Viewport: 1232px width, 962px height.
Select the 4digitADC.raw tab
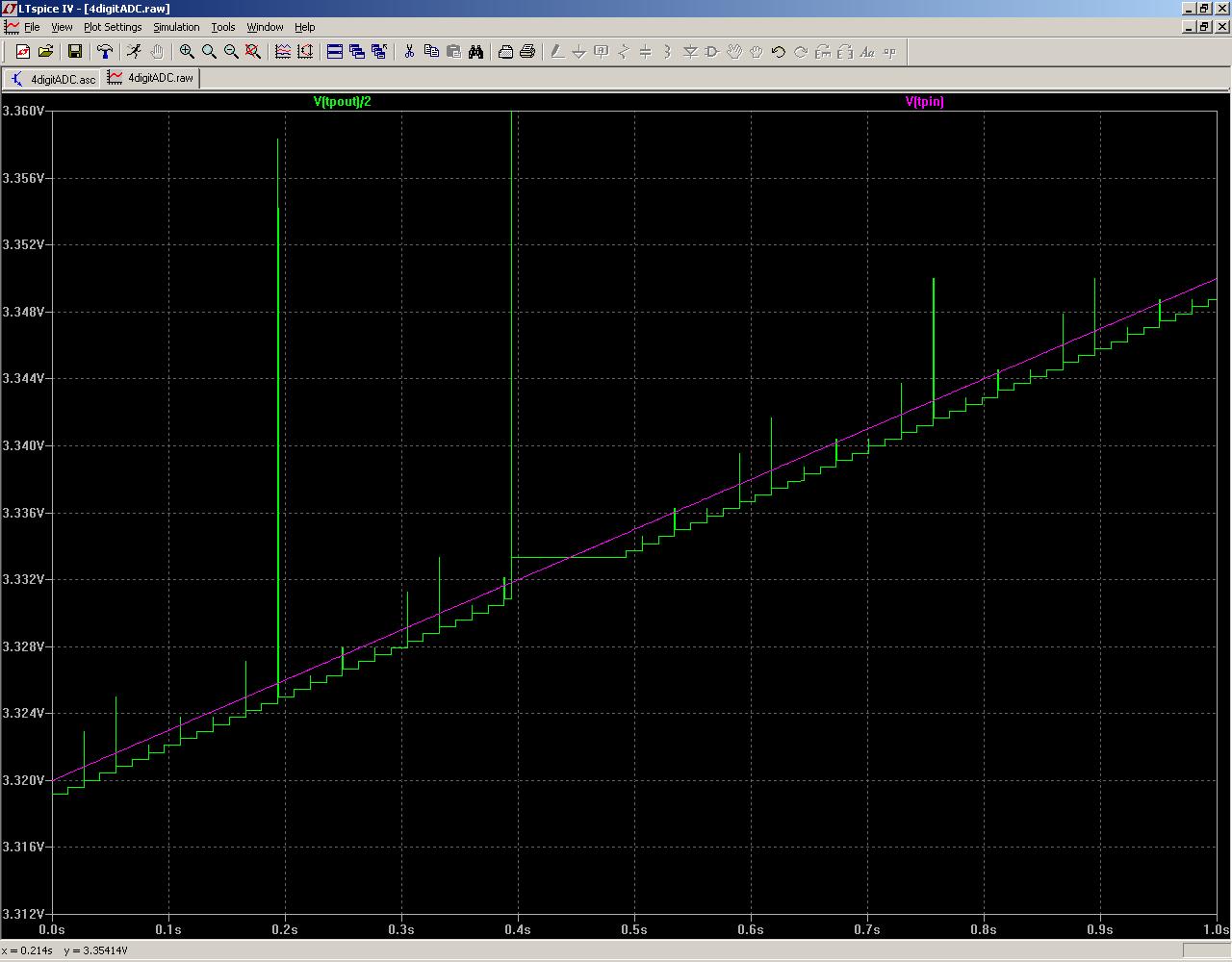click(150, 78)
